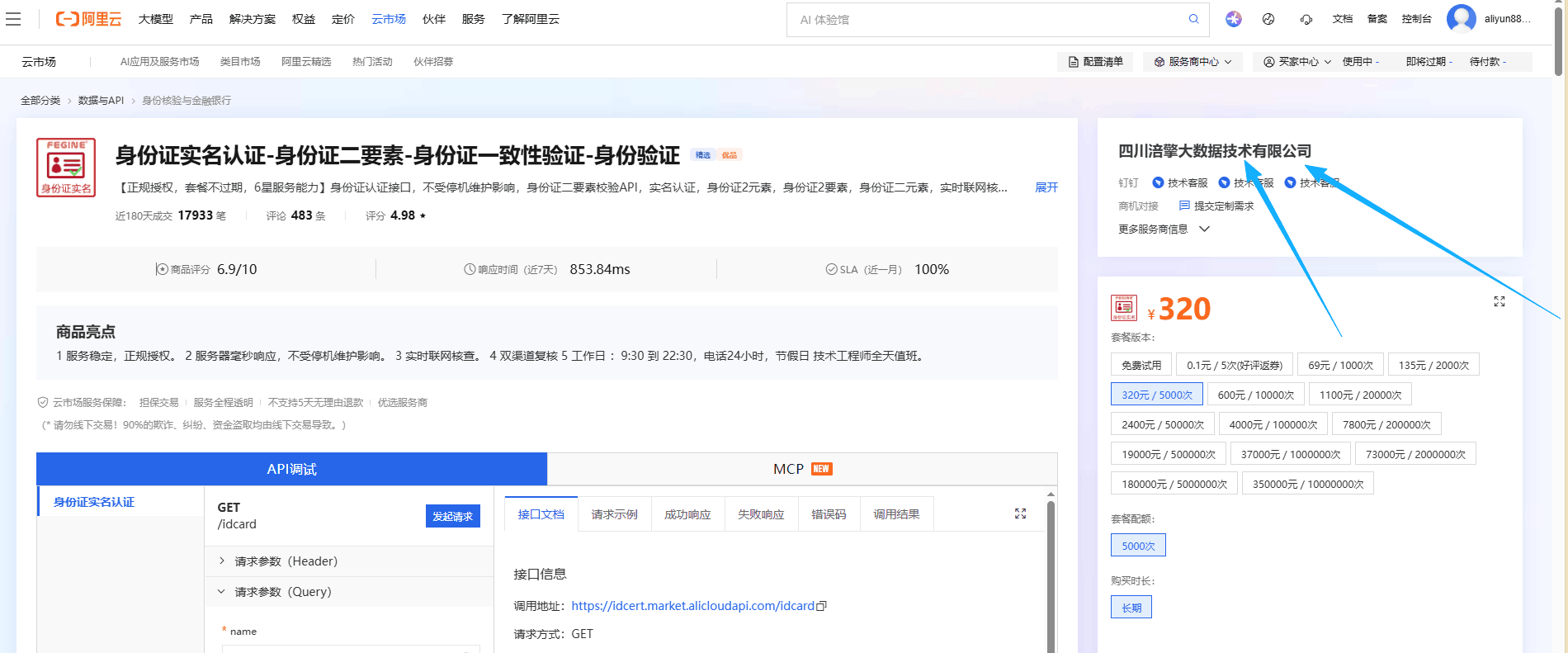The height and width of the screenshot is (653, 1568).
Task: Click the colorful AI assistant star icon
Action: tap(1233, 19)
